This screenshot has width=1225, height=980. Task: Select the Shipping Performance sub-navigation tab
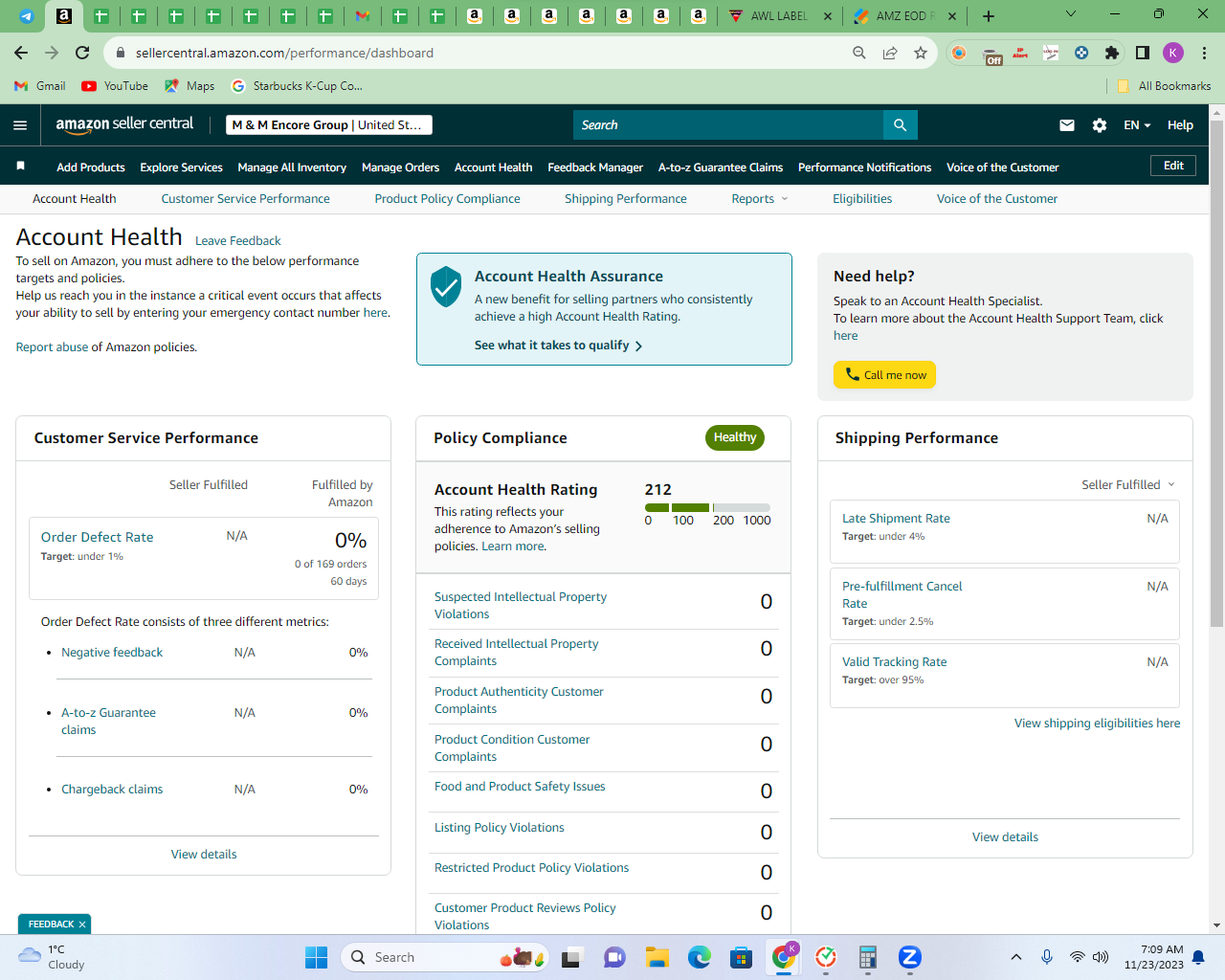(x=626, y=199)
